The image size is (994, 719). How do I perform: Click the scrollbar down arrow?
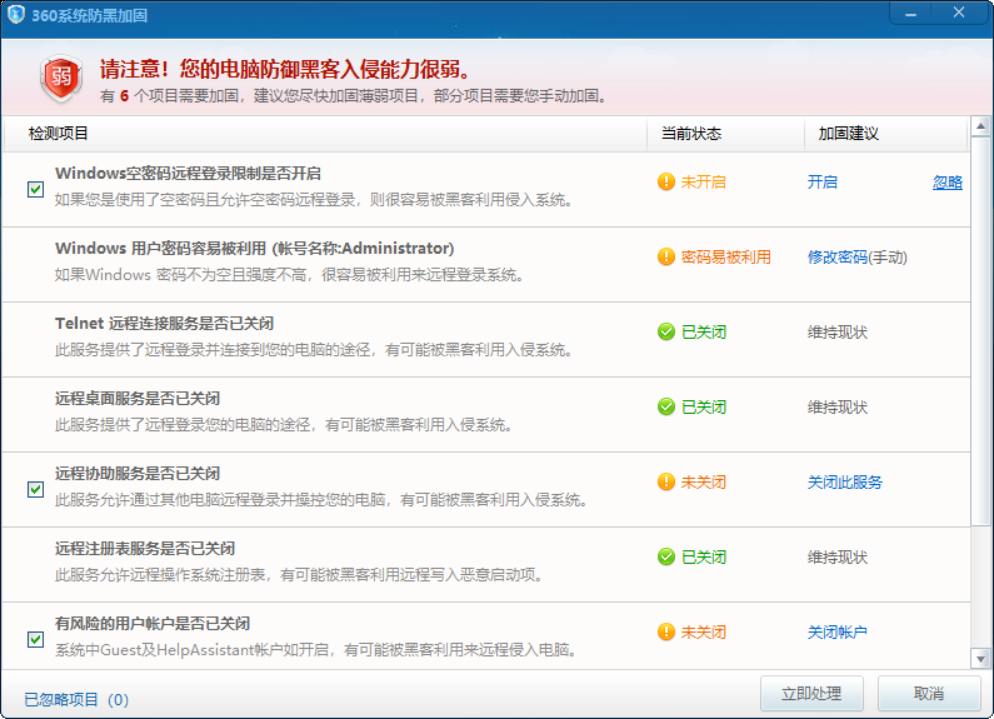[x=981, y=657]
